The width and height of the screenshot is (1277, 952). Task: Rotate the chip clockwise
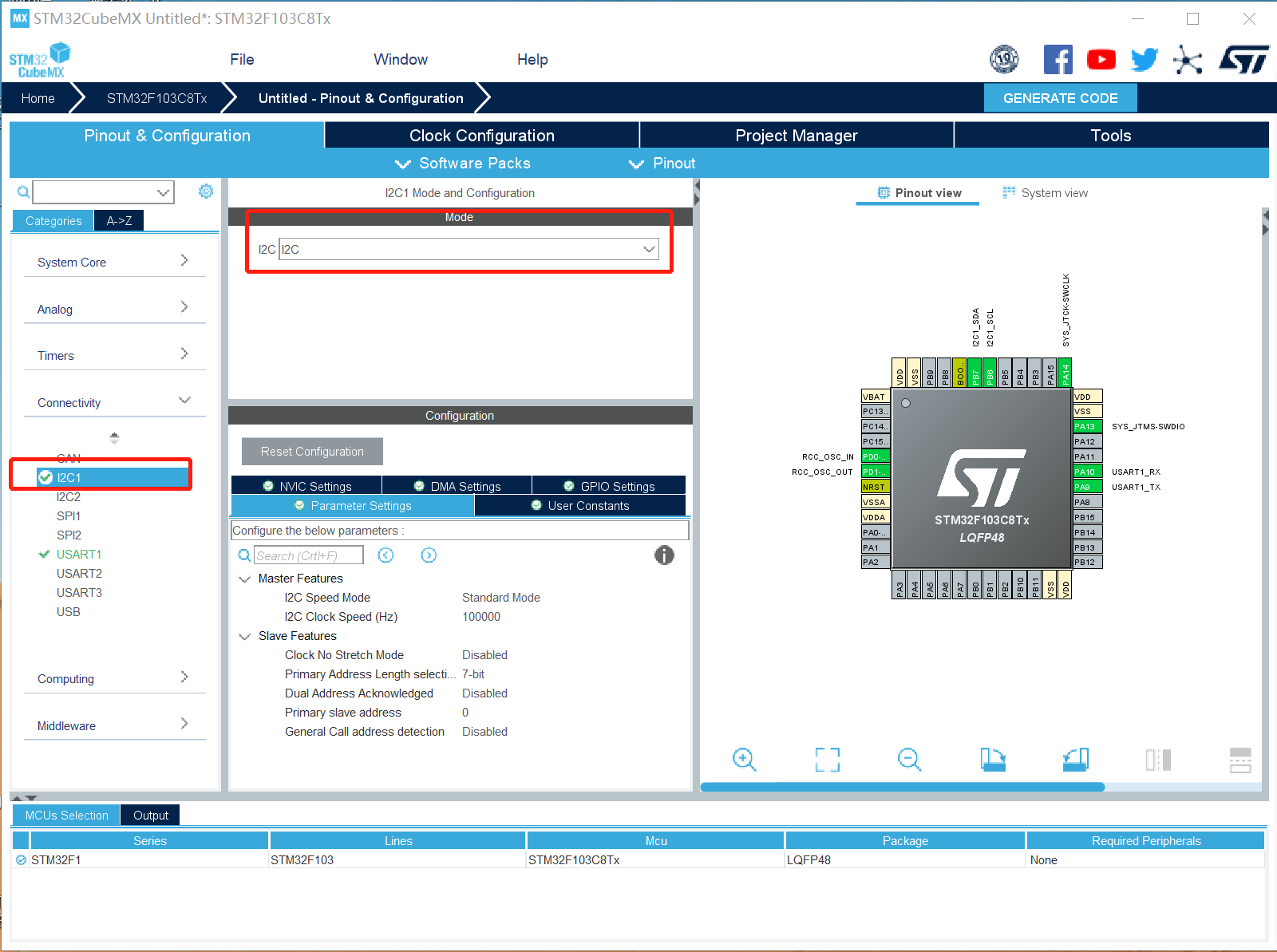[x=993, y=759]
